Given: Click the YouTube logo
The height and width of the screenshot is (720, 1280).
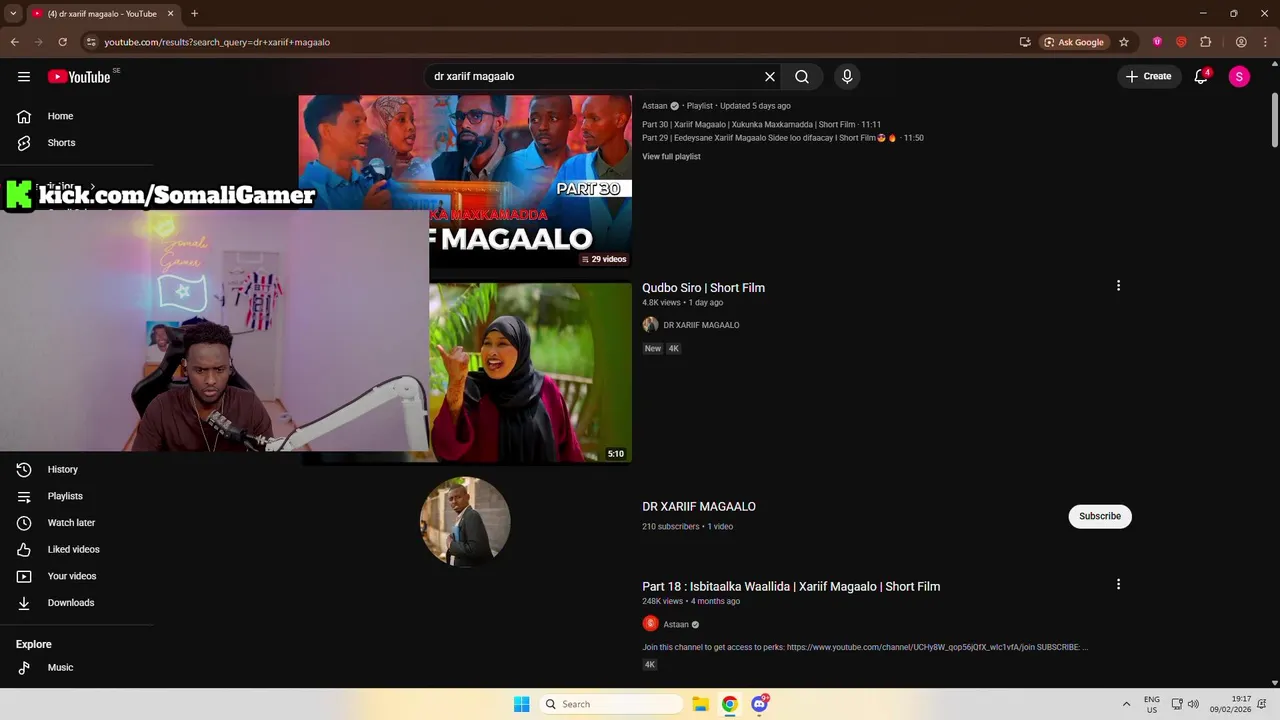Looking at the screenshot, I should pyautogui.click(x=79, y=76).
